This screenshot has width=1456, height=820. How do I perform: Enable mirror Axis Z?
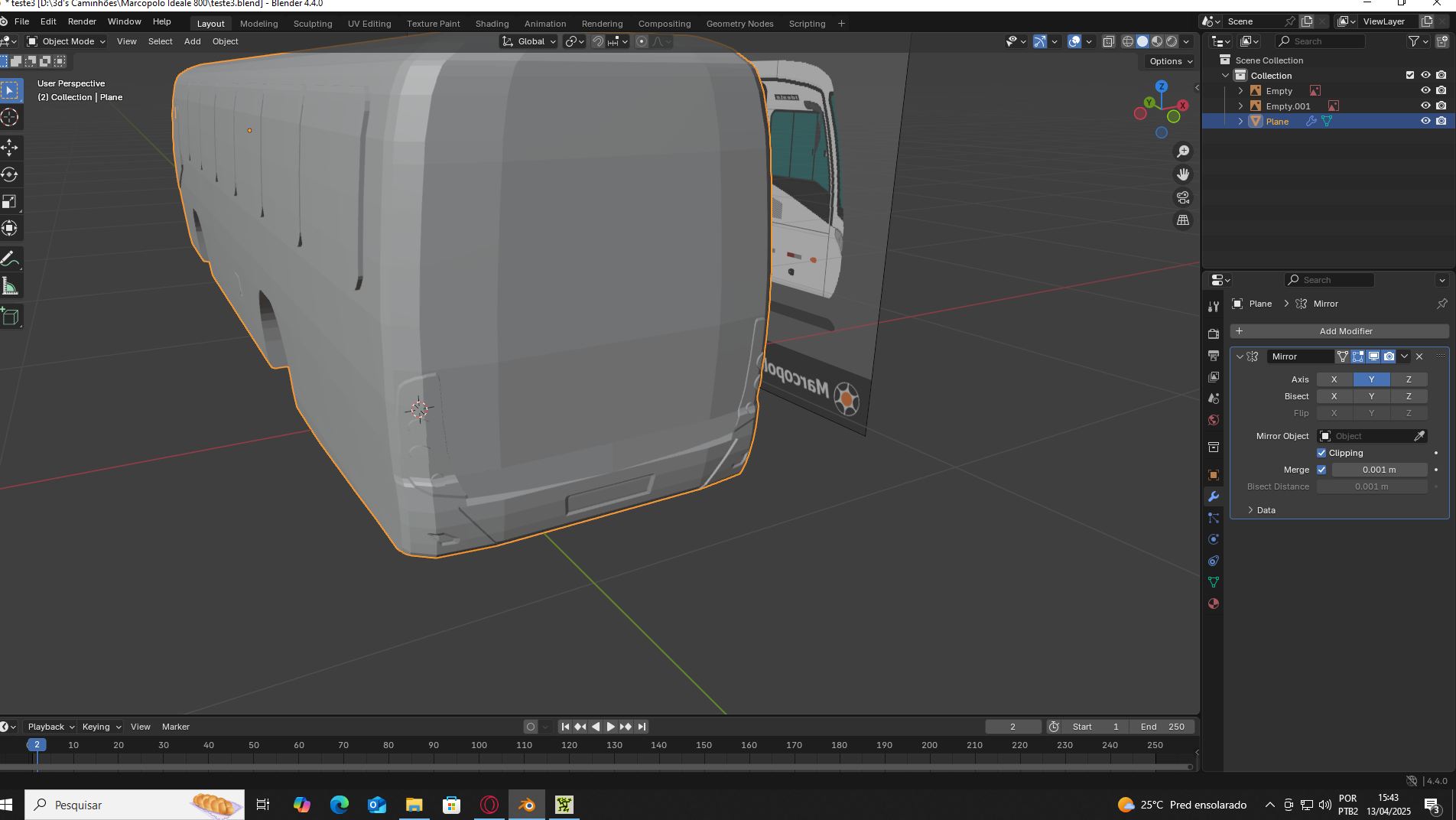coord(1409,379)
